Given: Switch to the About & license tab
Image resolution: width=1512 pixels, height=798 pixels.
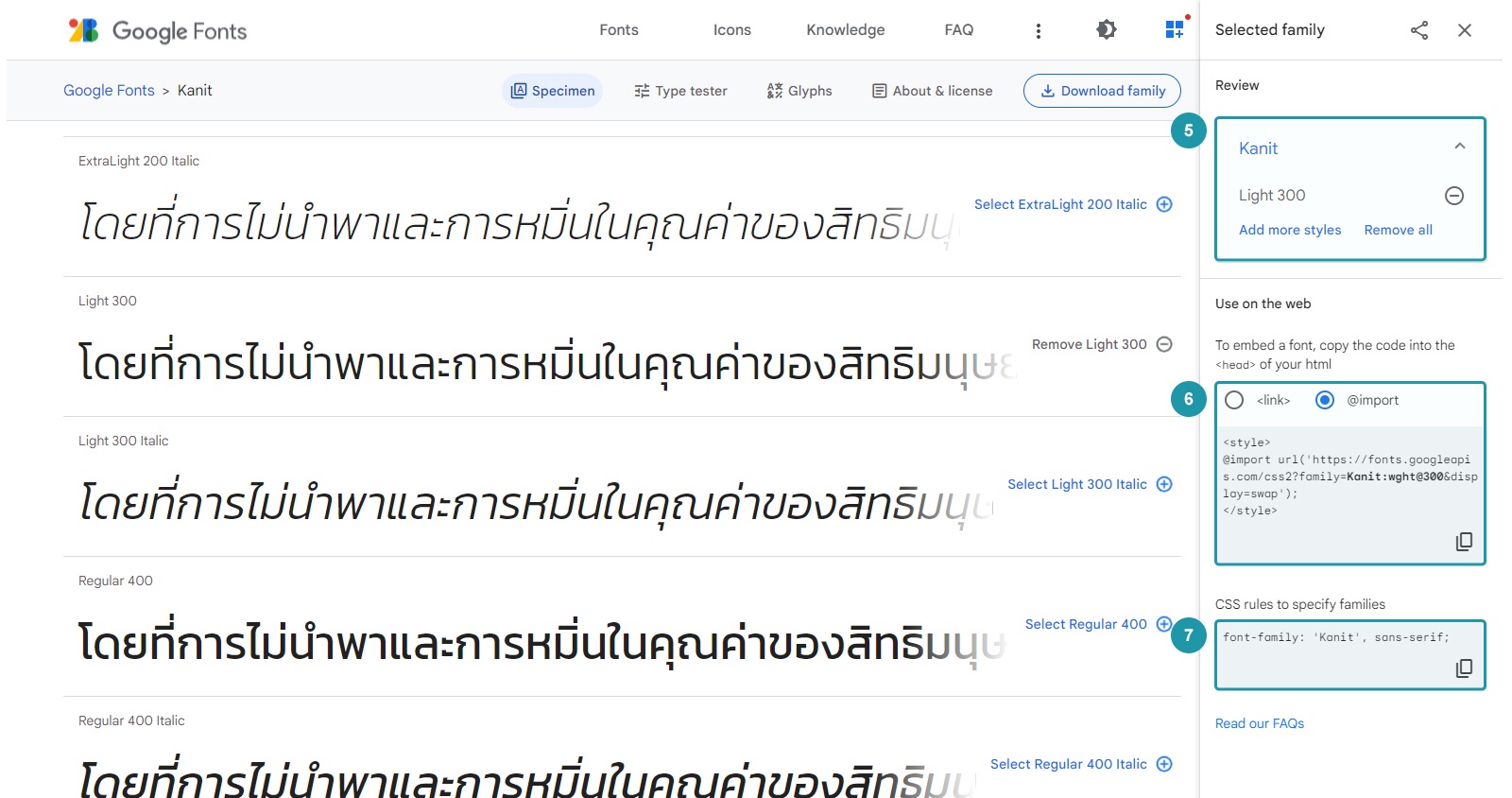Looking at the screenshot, I should pyautogui.click(x=933, y=91).
